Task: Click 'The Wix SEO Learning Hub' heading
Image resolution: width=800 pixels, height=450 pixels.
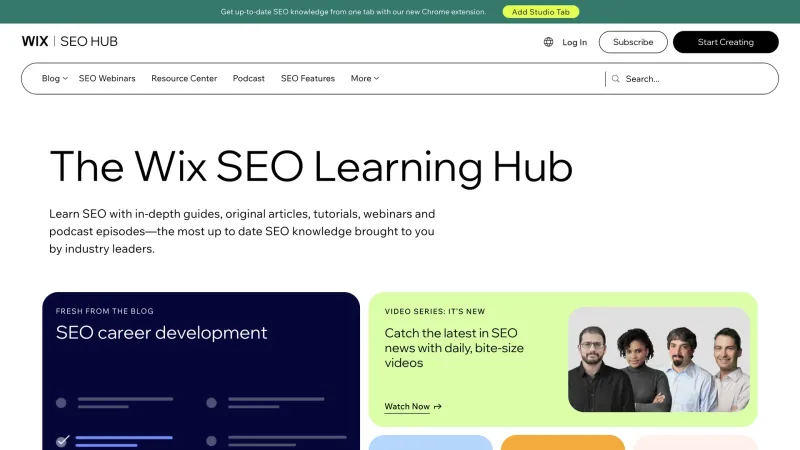Action: pos(311,166)
